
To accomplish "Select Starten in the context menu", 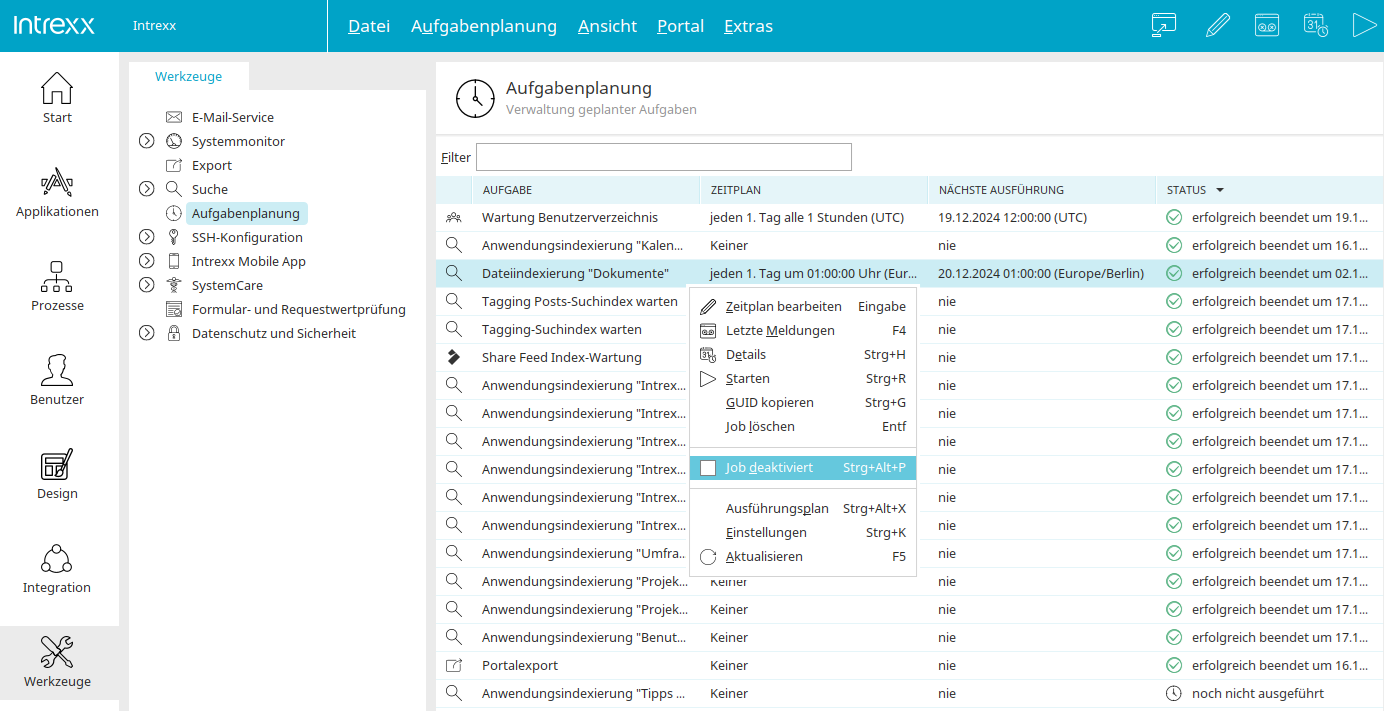I will [747, 379].
